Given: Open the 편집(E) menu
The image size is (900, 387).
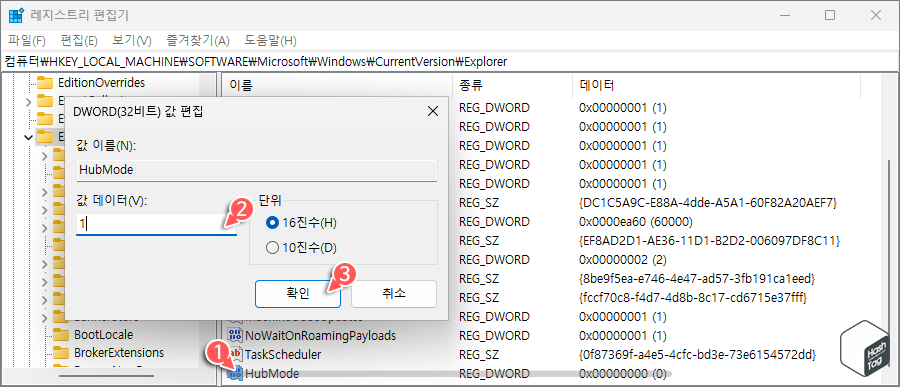Looking at the screenshot, I should [x=79, y=41].
